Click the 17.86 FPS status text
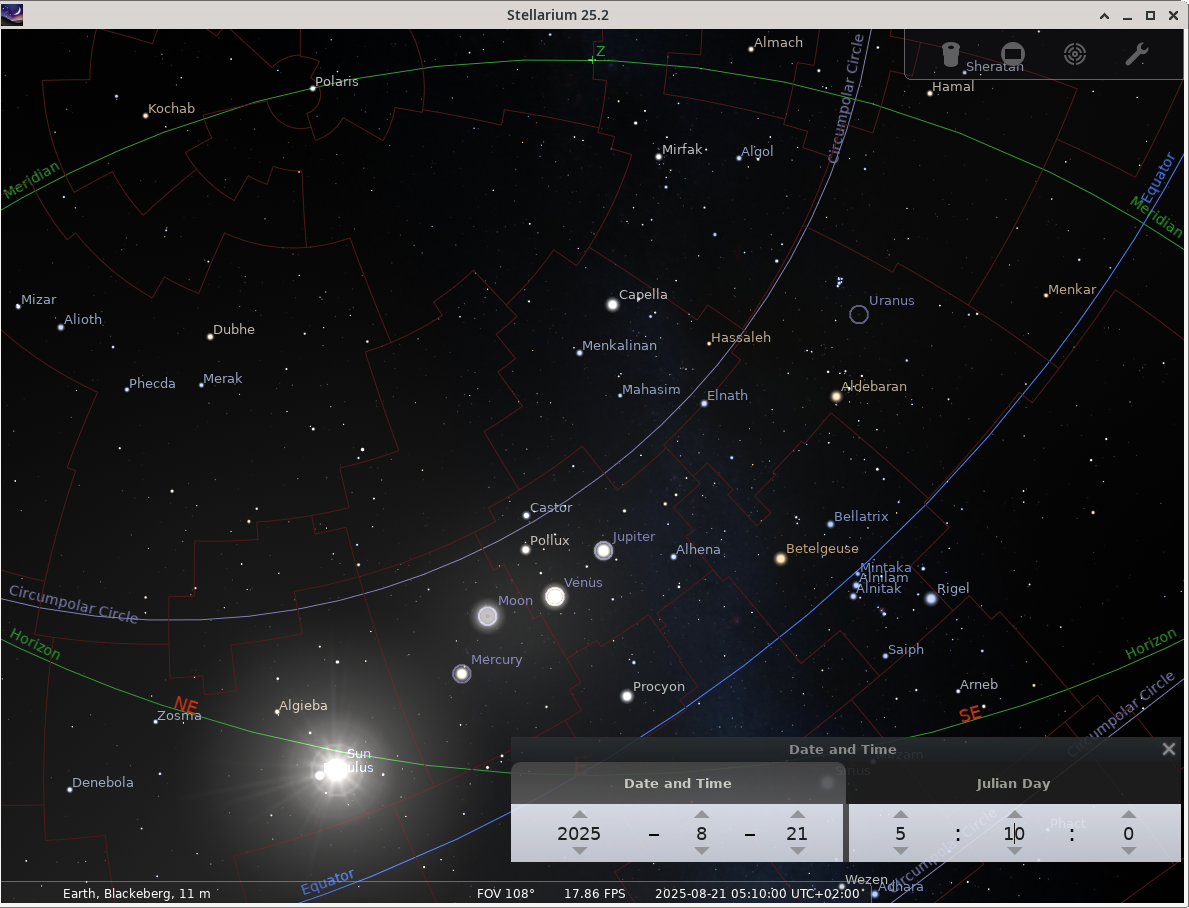 594,894
